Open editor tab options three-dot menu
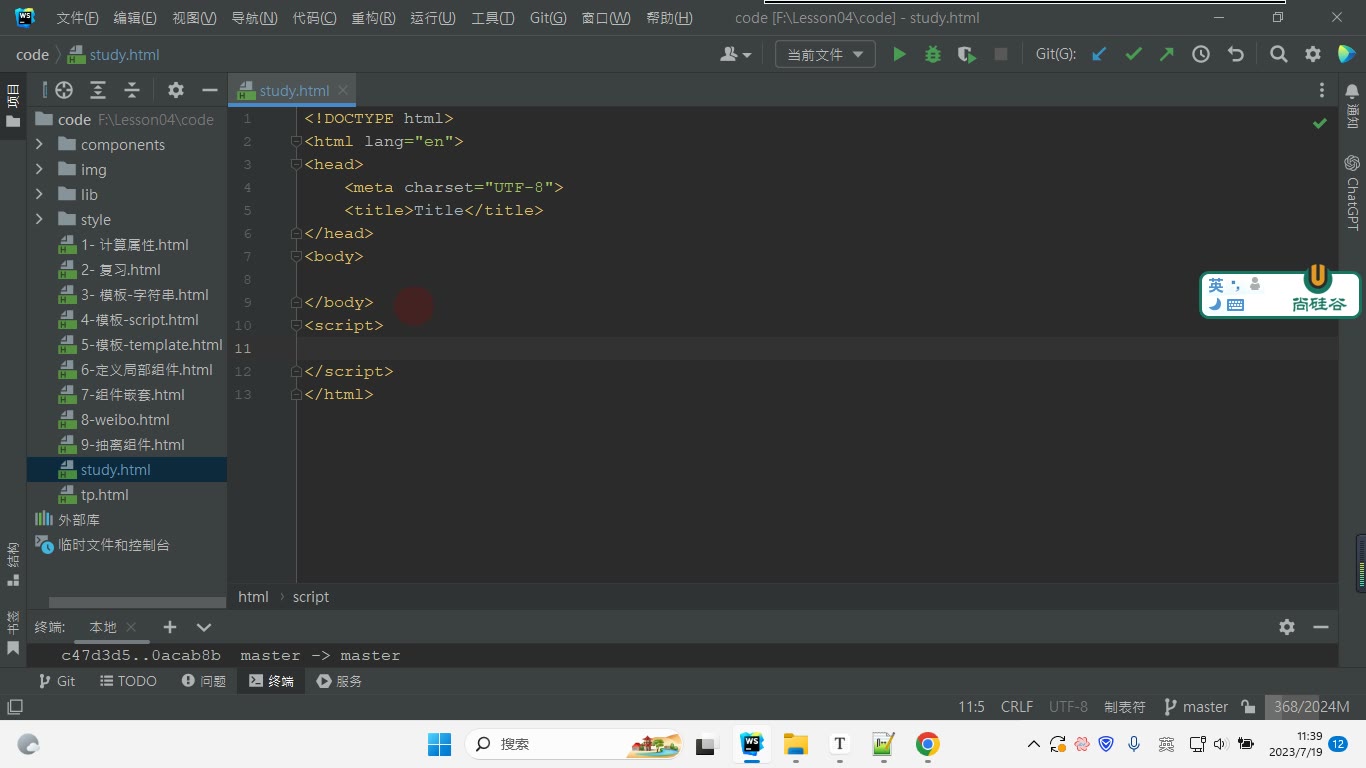Viewport: 1366px width, 768px height. pyautogui.click(x=1322, y=90)
